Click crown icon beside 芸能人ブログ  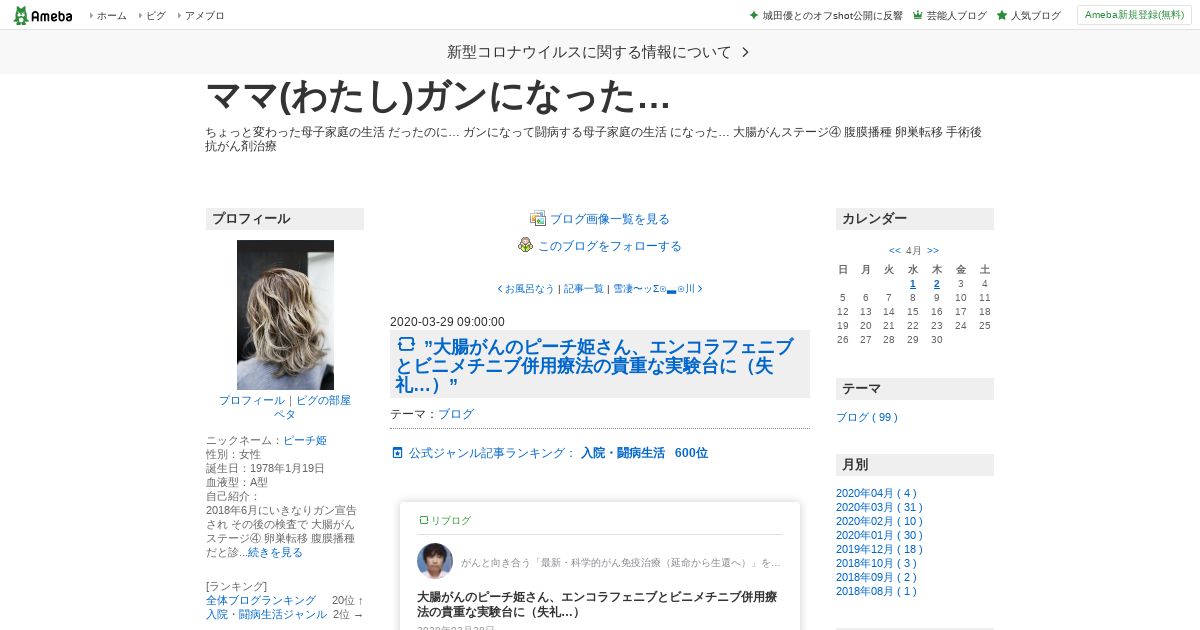(917, 15)
